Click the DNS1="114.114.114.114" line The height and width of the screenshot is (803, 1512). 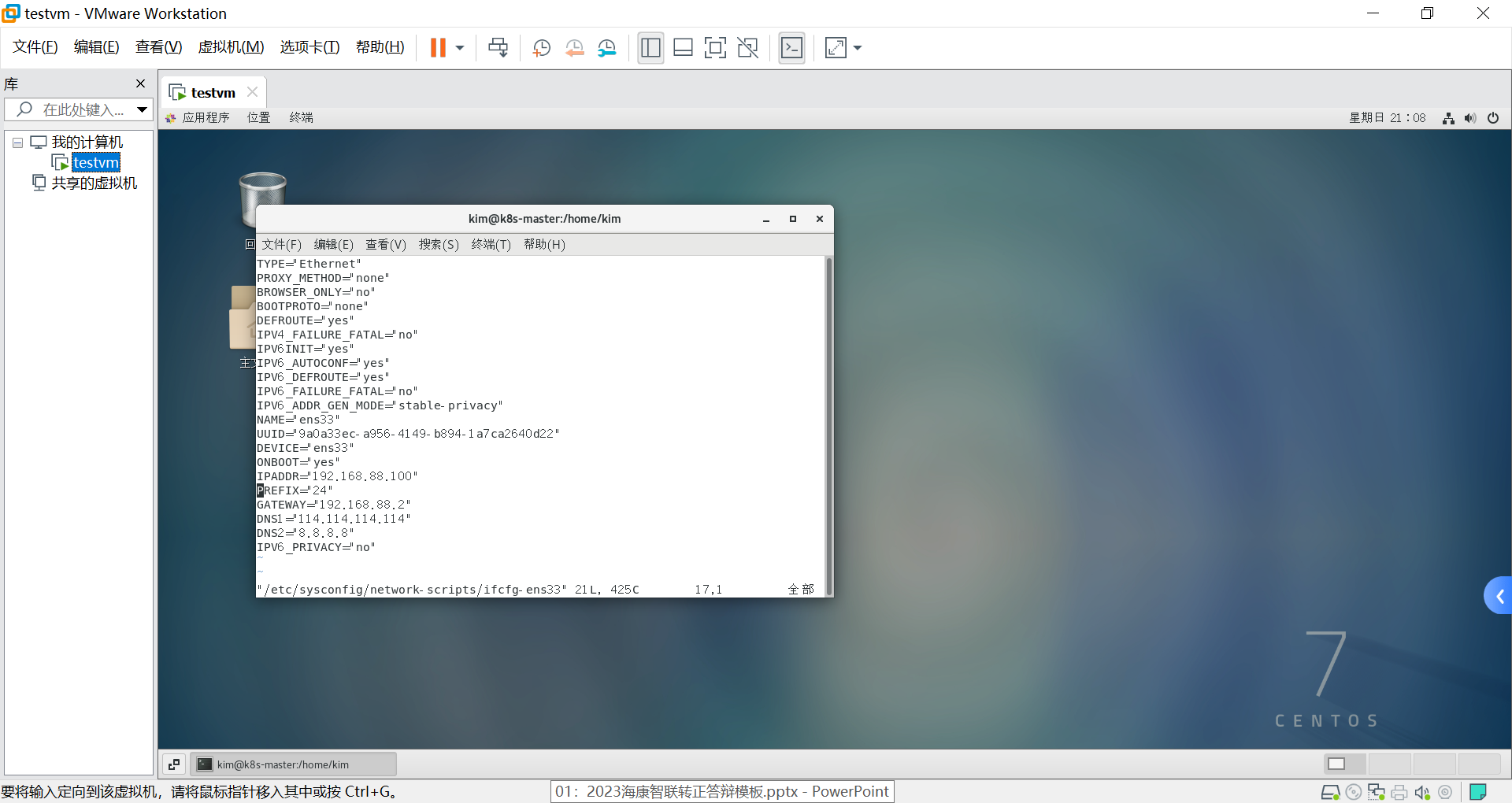pos(334,519)
